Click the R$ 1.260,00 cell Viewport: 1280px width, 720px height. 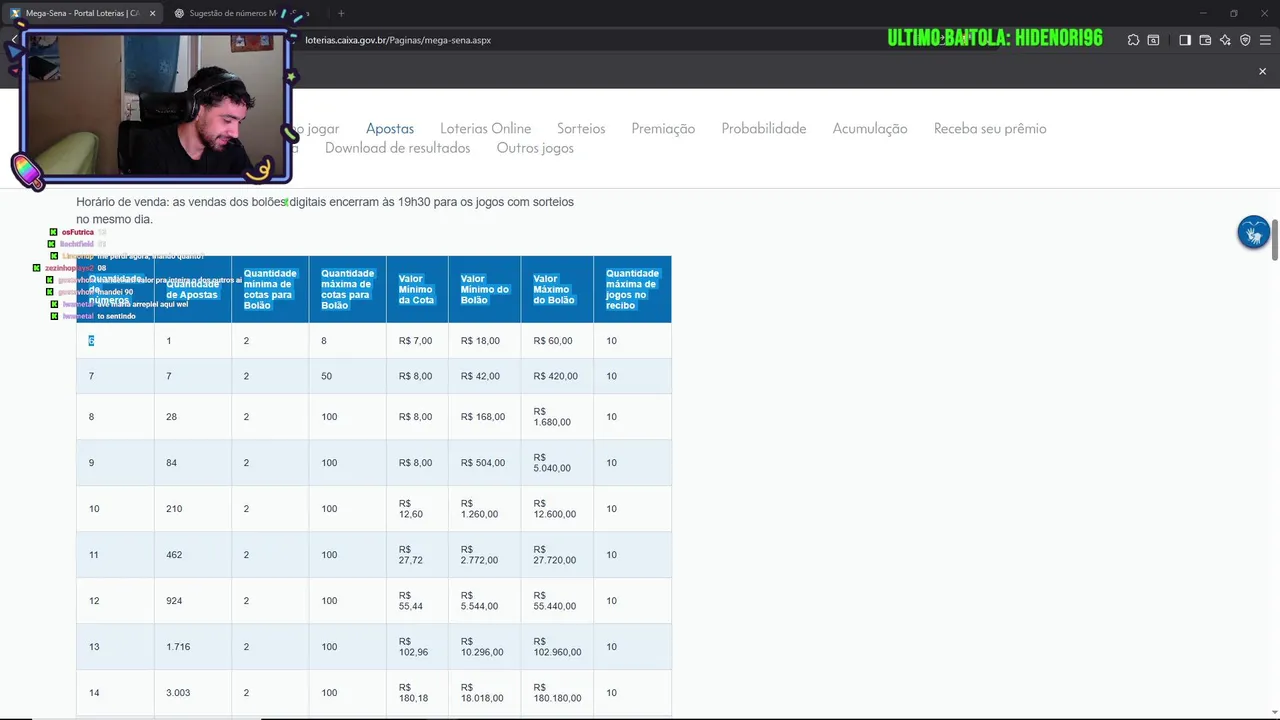pos(485,509)
